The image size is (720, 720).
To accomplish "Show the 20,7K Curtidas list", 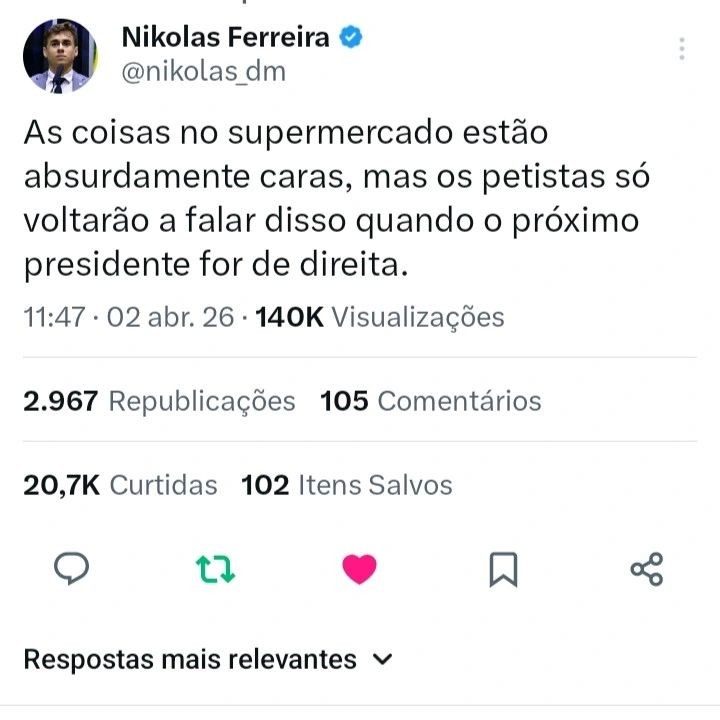I will click(120, 485).
